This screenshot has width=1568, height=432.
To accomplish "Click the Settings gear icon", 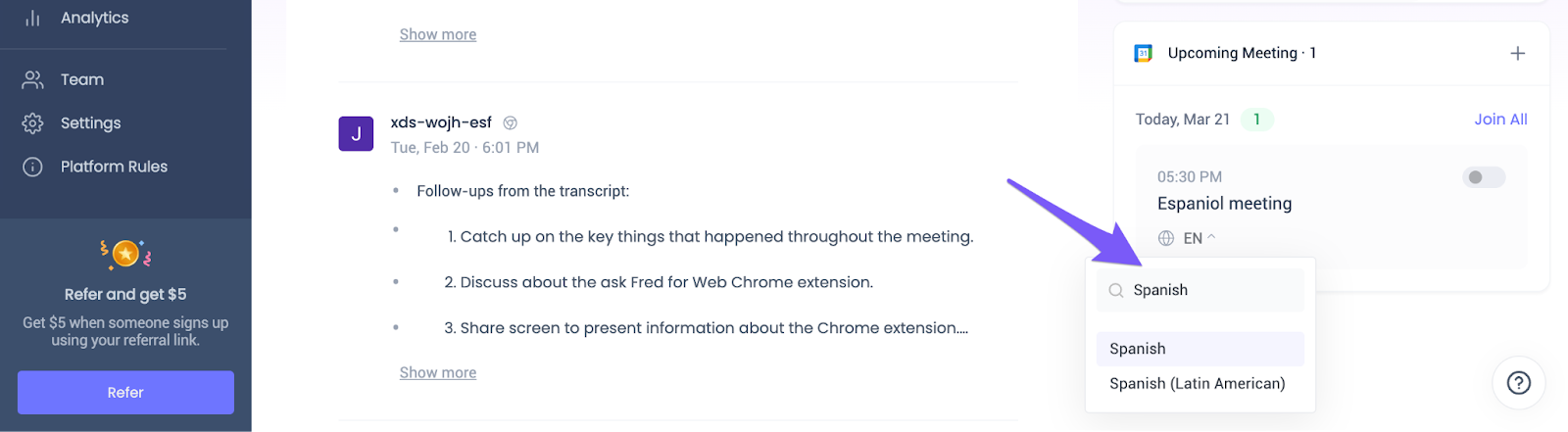I will pyautogui.click(x=32, y=123).
